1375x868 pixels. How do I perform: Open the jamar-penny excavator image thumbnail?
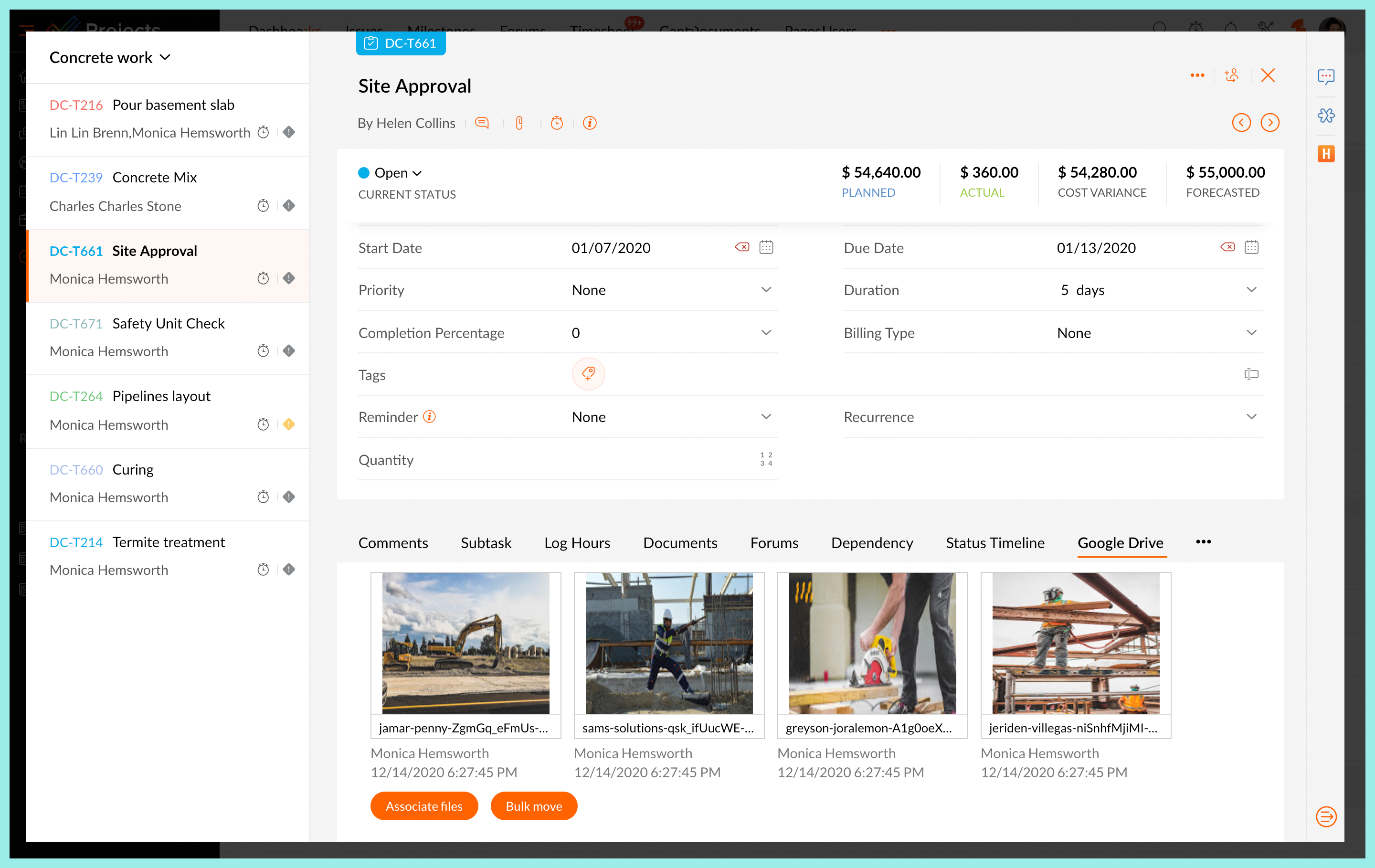pos(465,643)
